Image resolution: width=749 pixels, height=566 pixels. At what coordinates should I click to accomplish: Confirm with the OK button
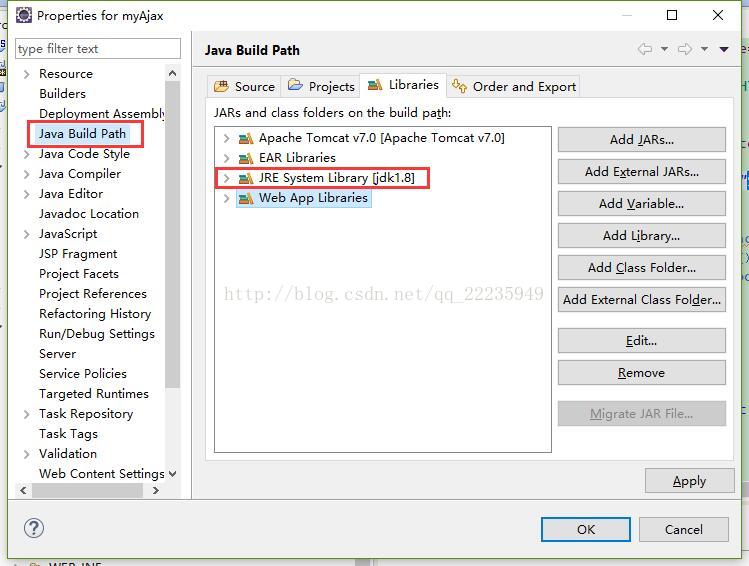click(x=586, y=529)
